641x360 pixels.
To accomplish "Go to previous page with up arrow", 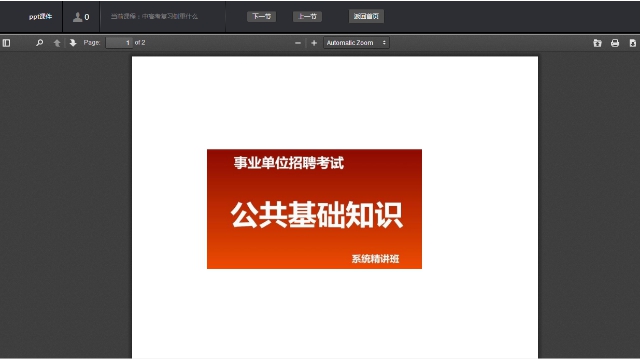I will [x=57, y=43].
